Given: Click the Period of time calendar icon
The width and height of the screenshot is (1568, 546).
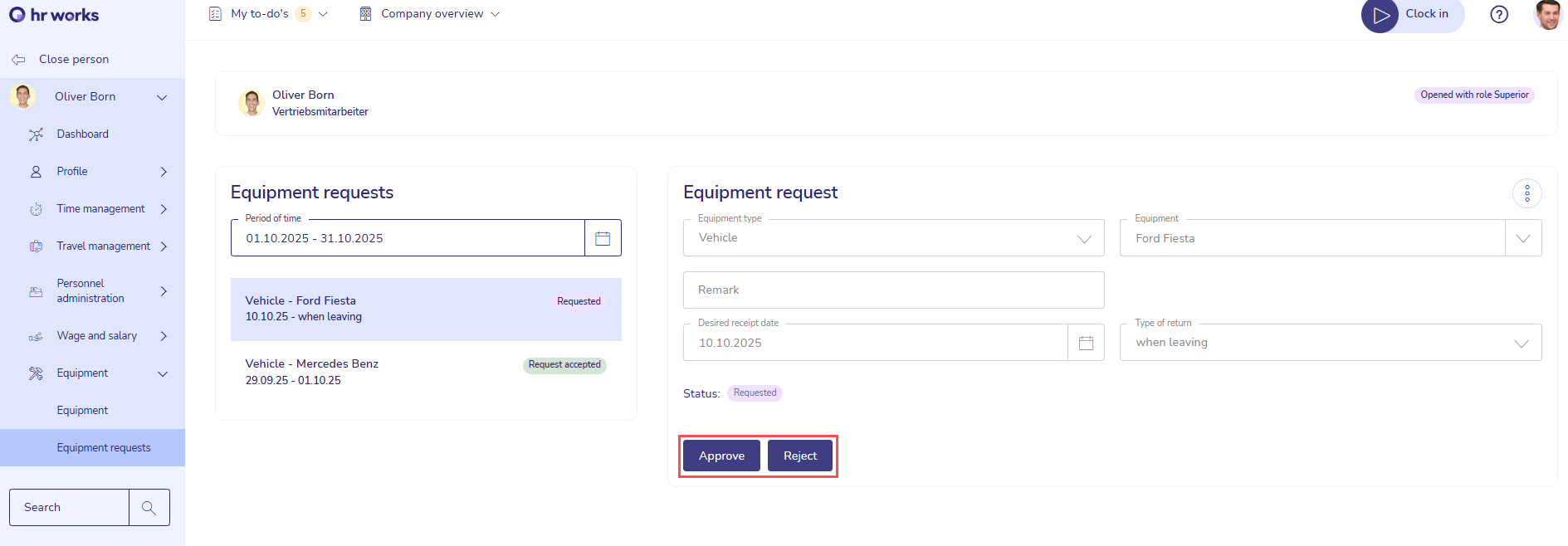Looking at the screenshot, I should click(x=603, y=238).
